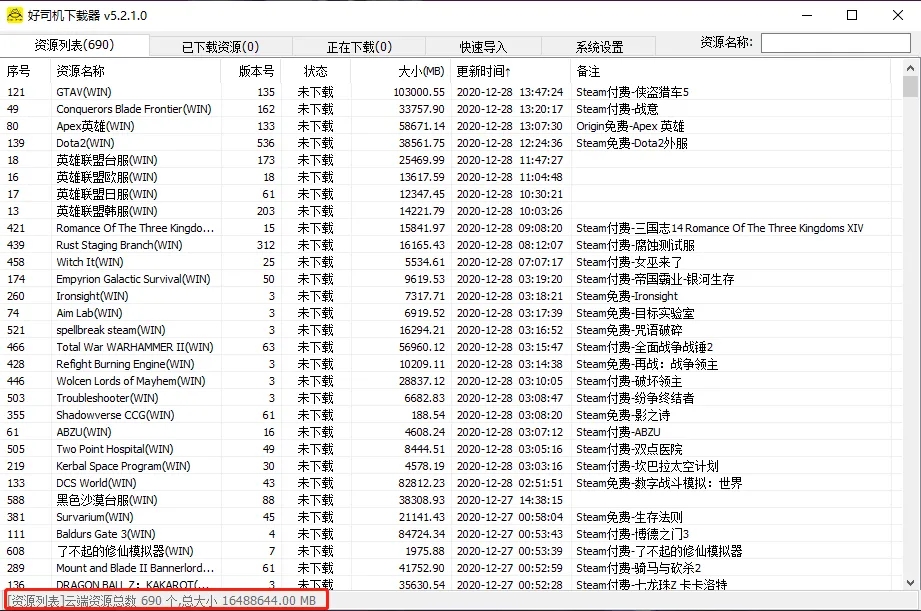Select the DCS World(WIN) row
921x611 pixels.
(x=451, y=484)
